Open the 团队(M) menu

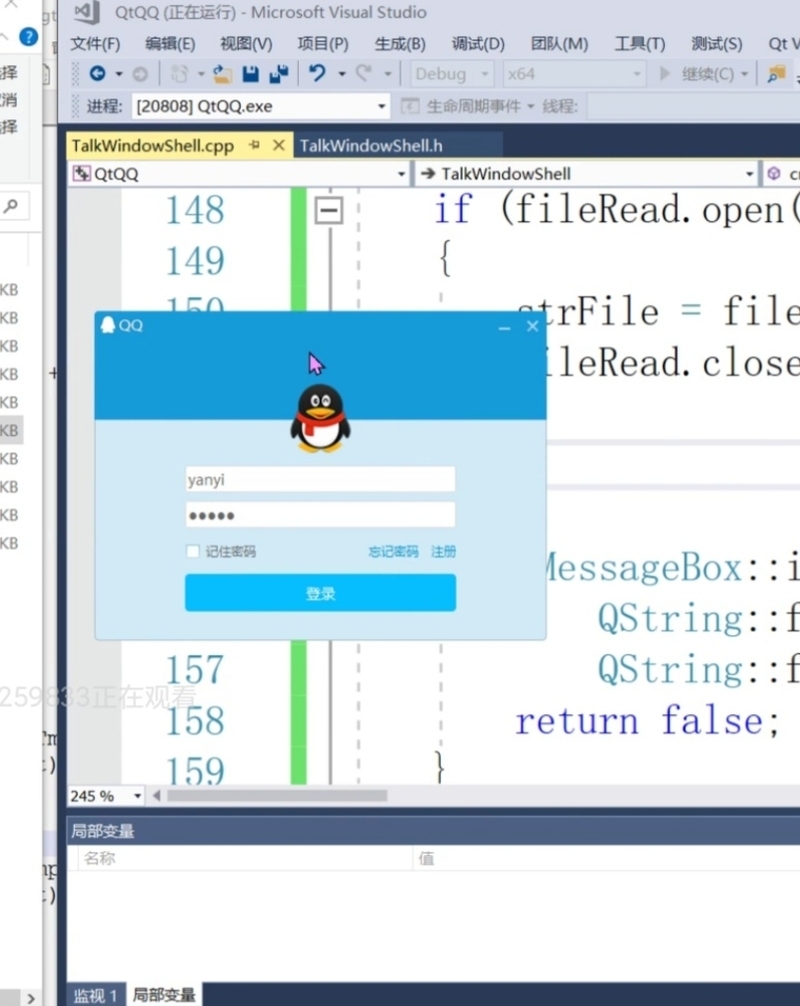(x=559, y=44)
